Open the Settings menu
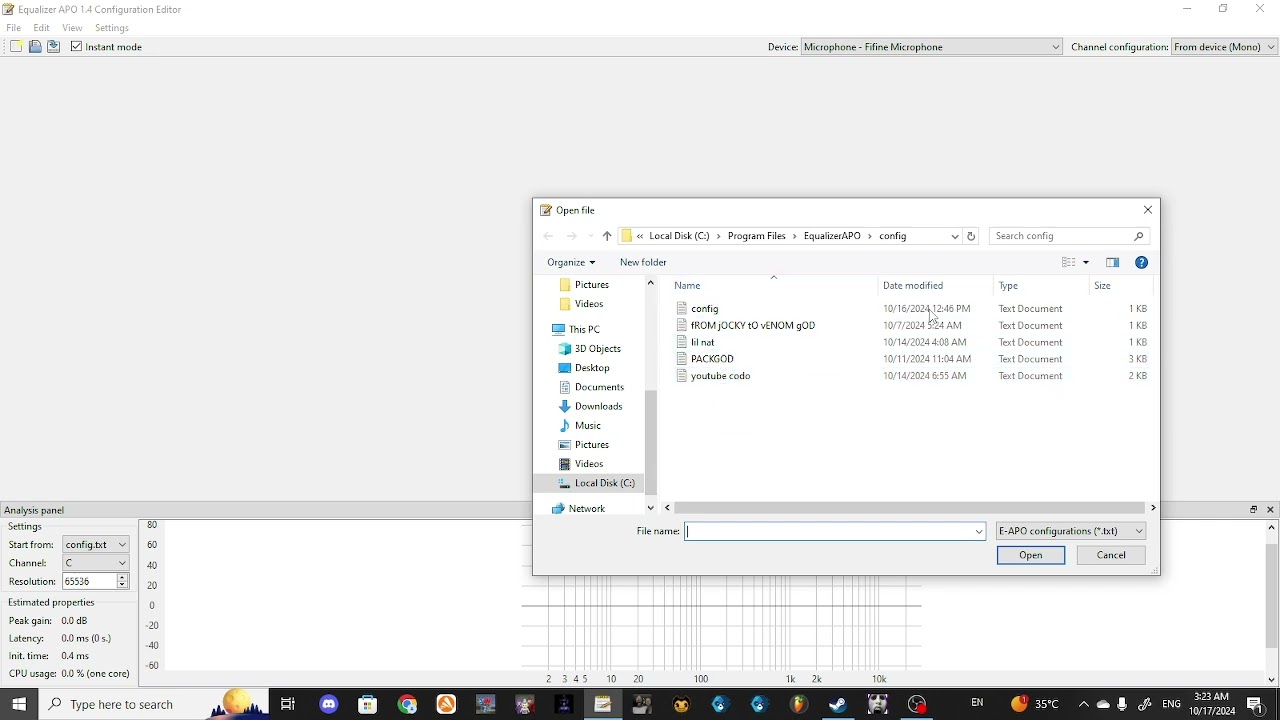Image resolution: width=1280 pixels, height=720 pixels. (113, 28)
